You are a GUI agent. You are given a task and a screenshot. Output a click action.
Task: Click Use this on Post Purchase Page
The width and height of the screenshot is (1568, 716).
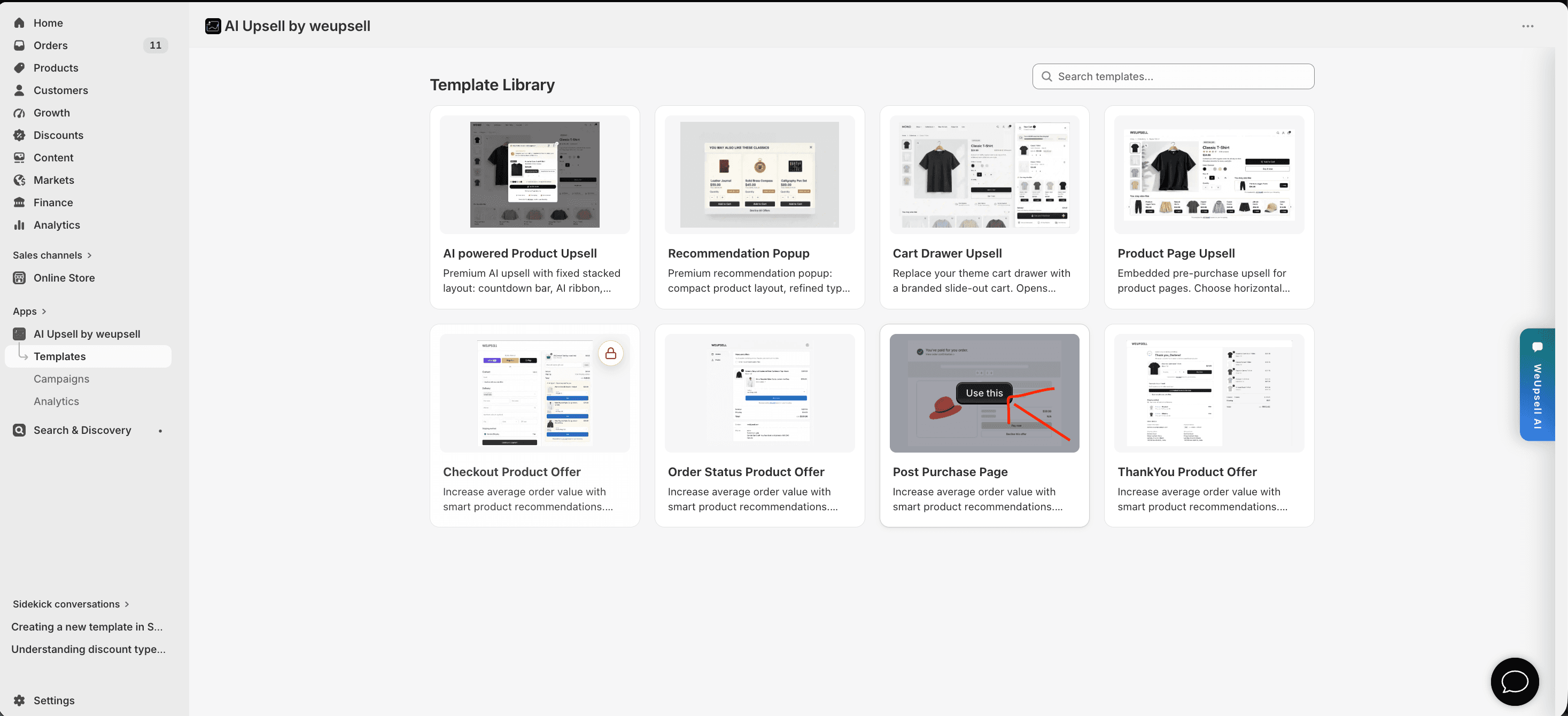point(984,393)
